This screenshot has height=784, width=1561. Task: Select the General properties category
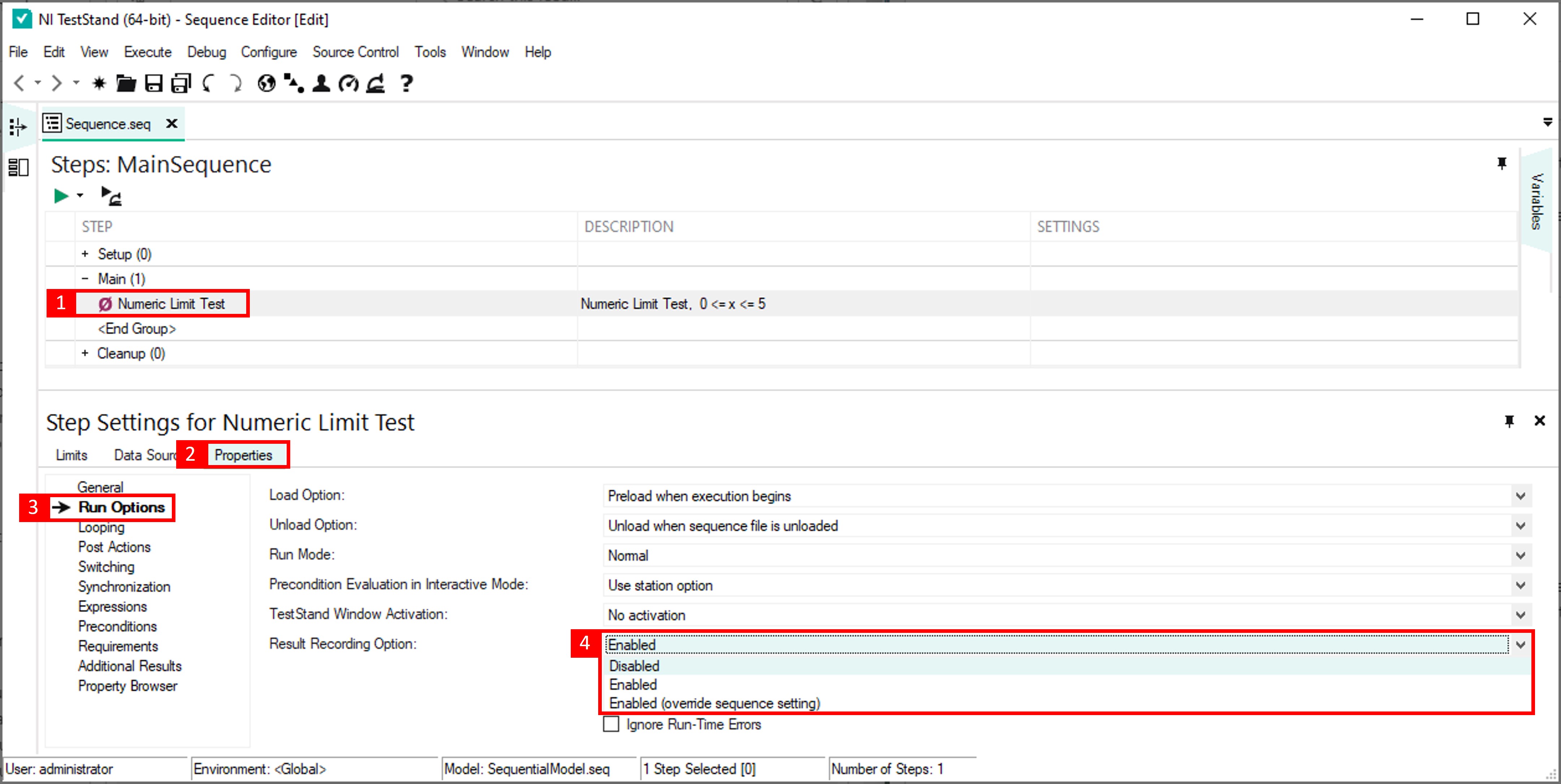tap(100, 487)
